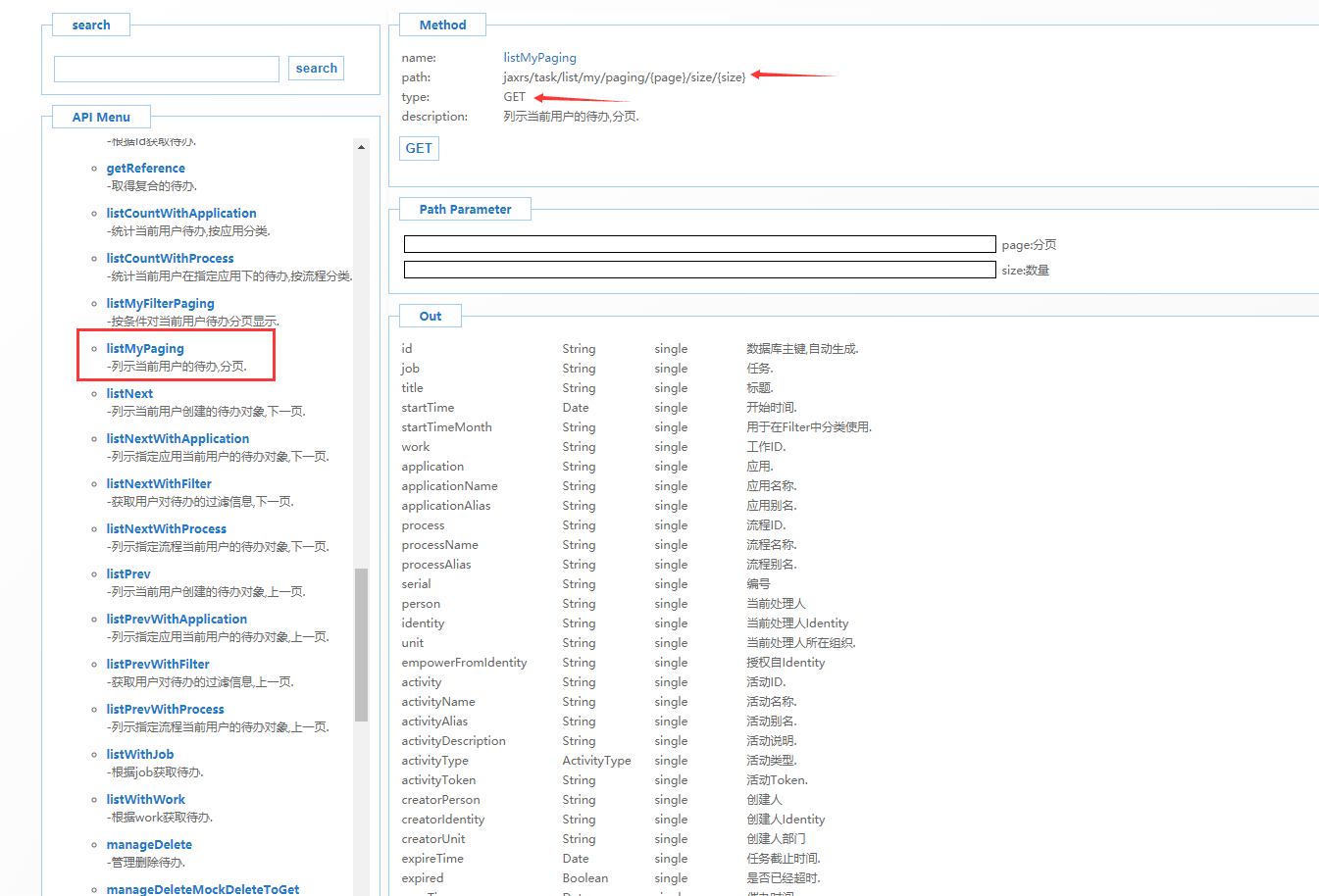The width and height of the screenshot is (1319, 896).
Task: Click the path value jaxrs/task/list/my/paging
Action: tap(624, 77)
